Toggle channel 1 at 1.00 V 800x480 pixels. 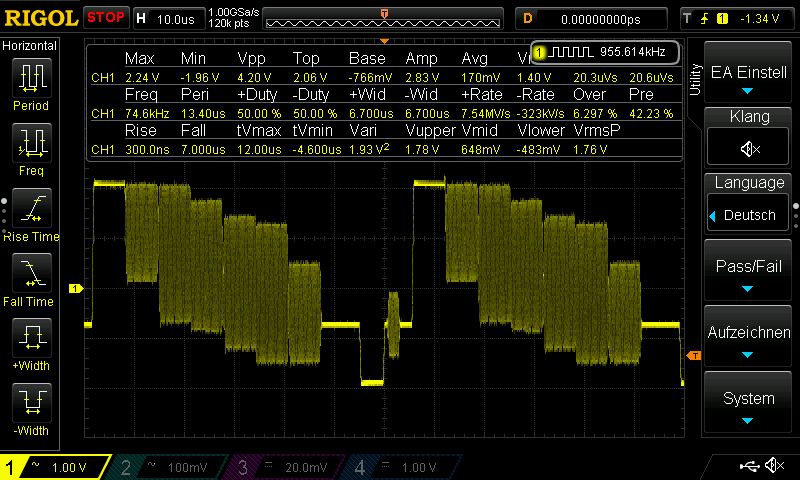56,467
